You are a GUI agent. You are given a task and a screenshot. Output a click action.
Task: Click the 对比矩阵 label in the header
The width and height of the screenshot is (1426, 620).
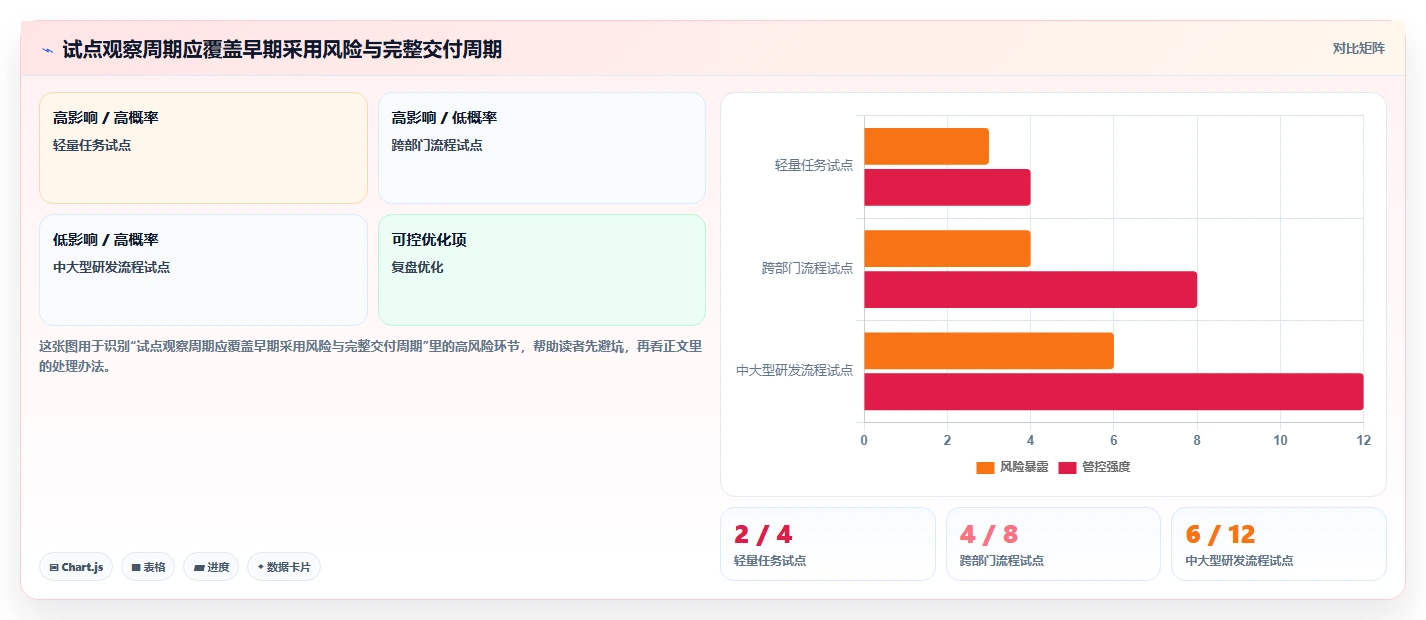click(x=1359, y=48)
